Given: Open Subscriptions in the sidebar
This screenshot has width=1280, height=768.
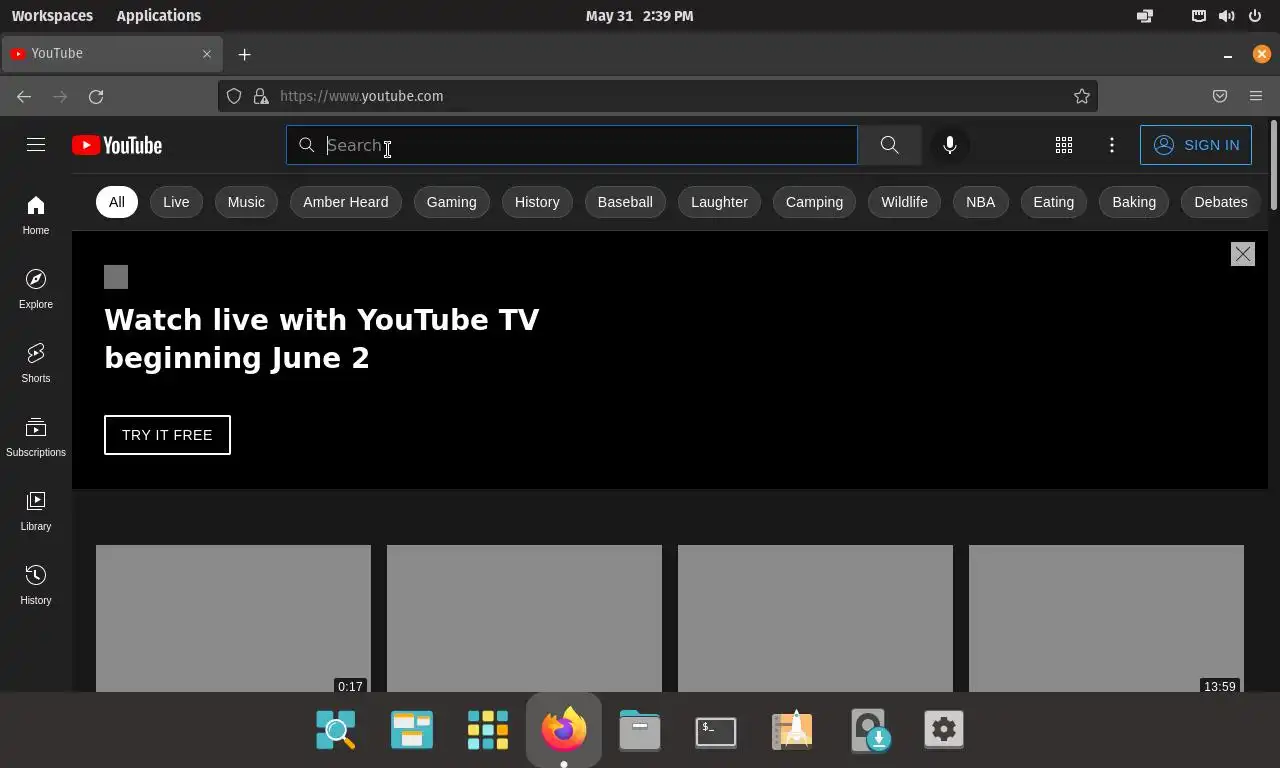Looking at the screenshot, I should pyautogui.click(x=36, y=437).
